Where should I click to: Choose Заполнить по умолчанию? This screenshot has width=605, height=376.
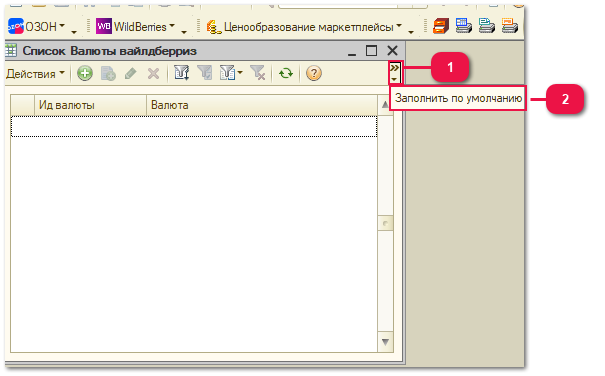point(458,98)
